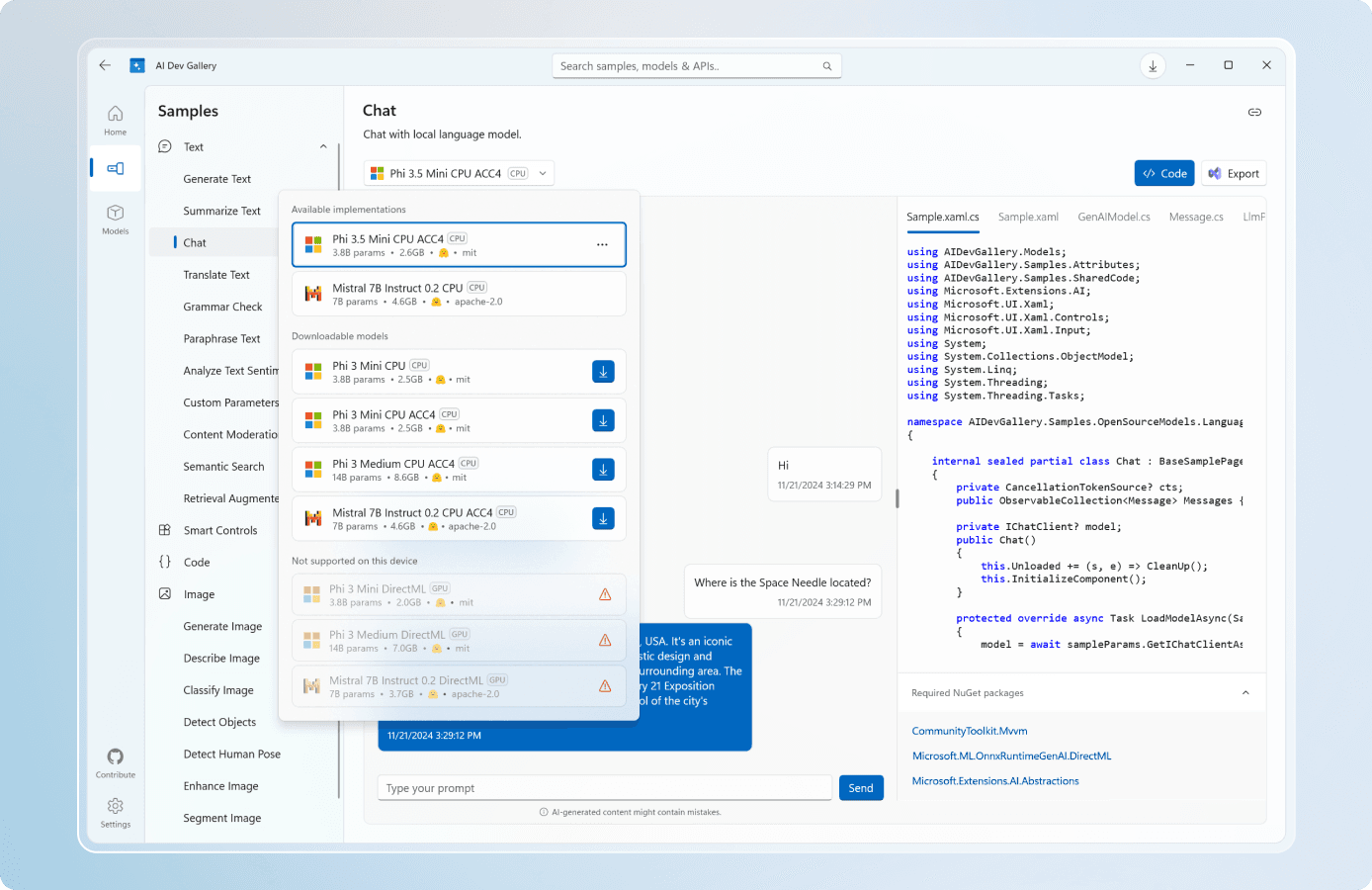Image resolution: width=1372 pixels, height=890 pixels.
Task: Open the Custom Parameters sample
Action: pos(231,403)
